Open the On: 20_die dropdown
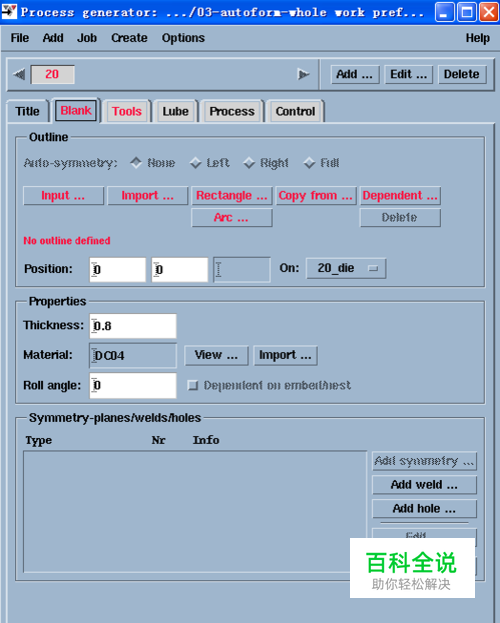This screenshot has height=623, width=500. tap(346, 268)
